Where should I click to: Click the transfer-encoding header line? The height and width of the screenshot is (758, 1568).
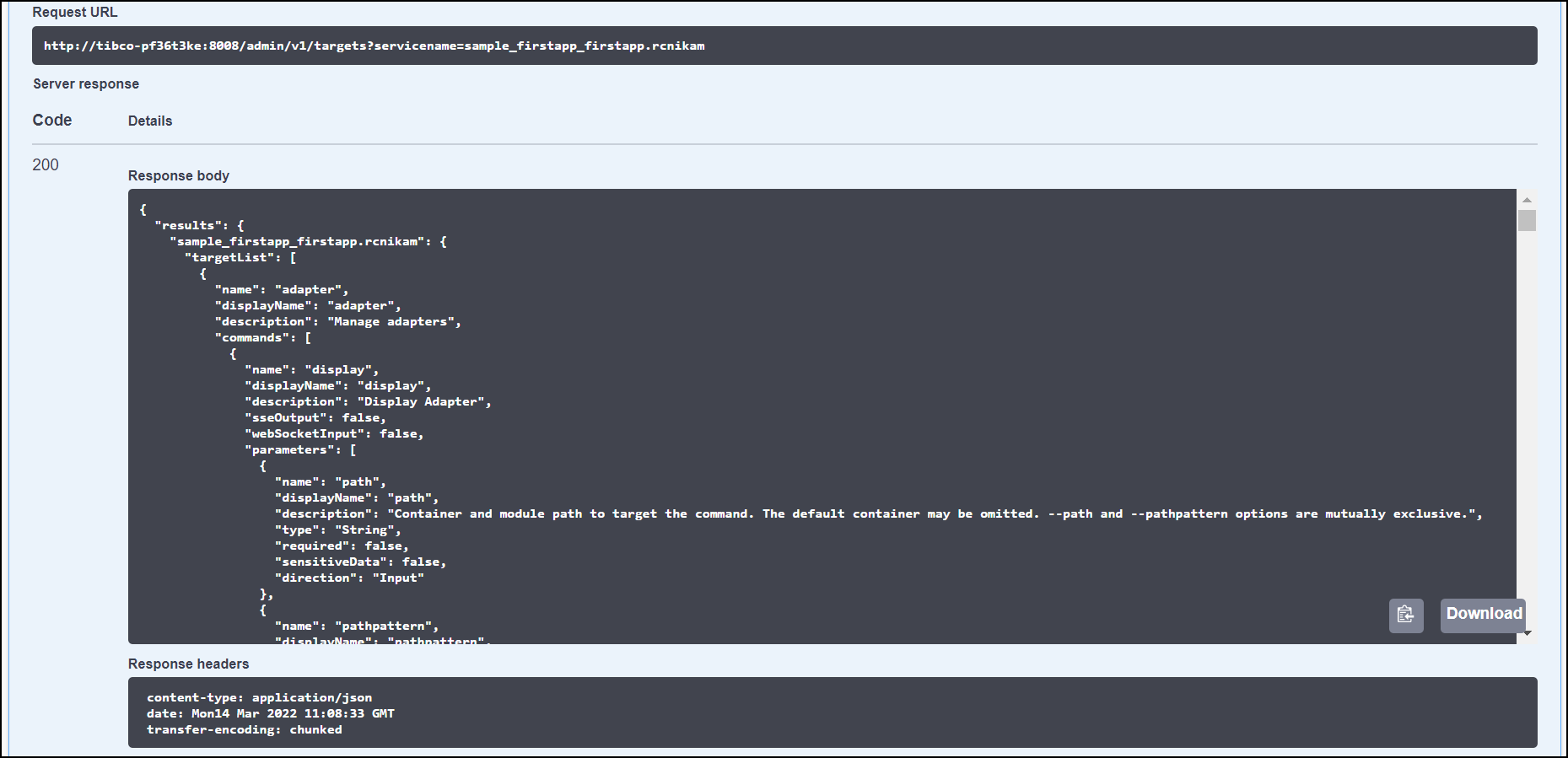tap(244, 729)
